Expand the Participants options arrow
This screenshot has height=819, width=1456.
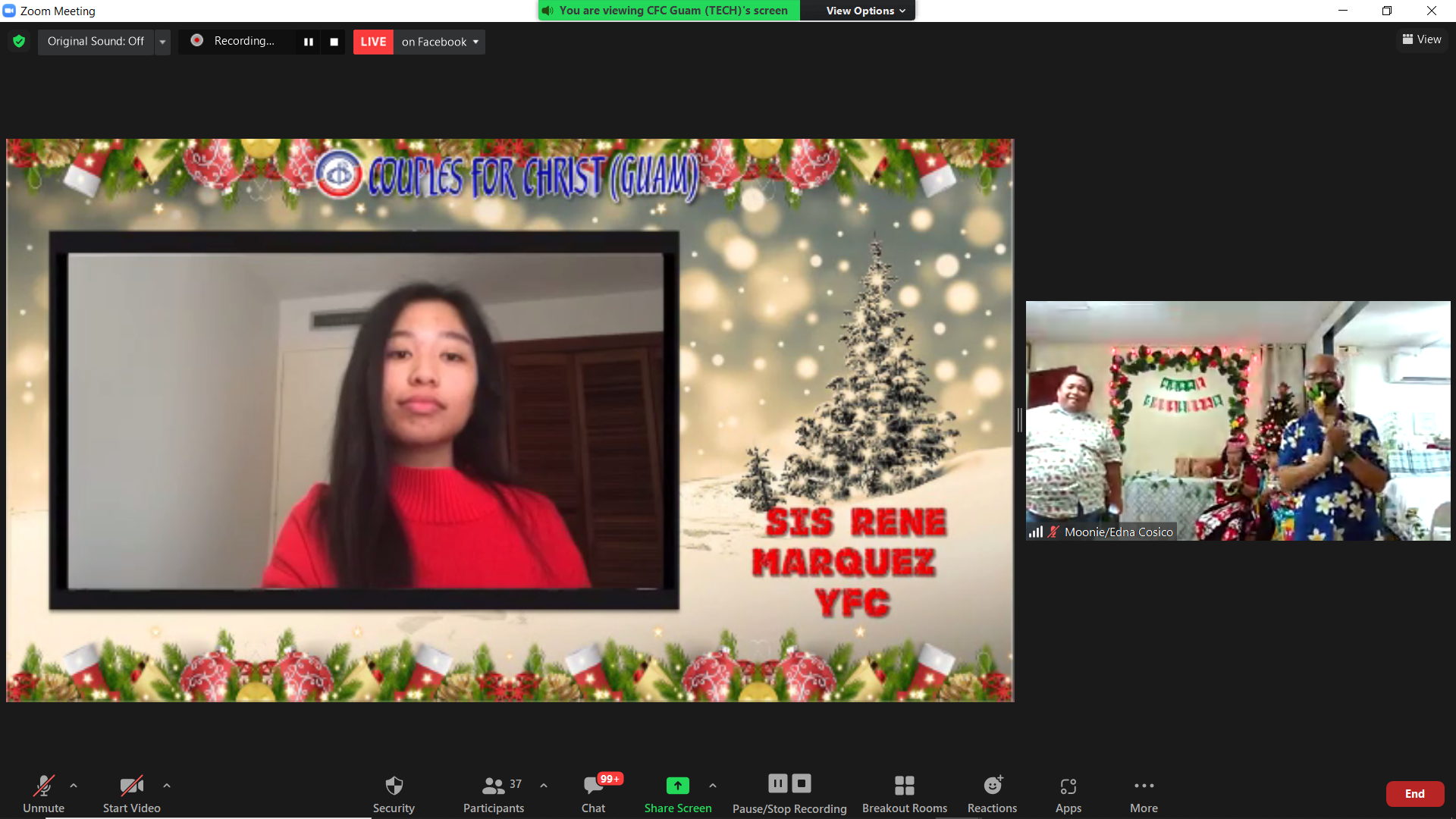(x=544, y=786)
